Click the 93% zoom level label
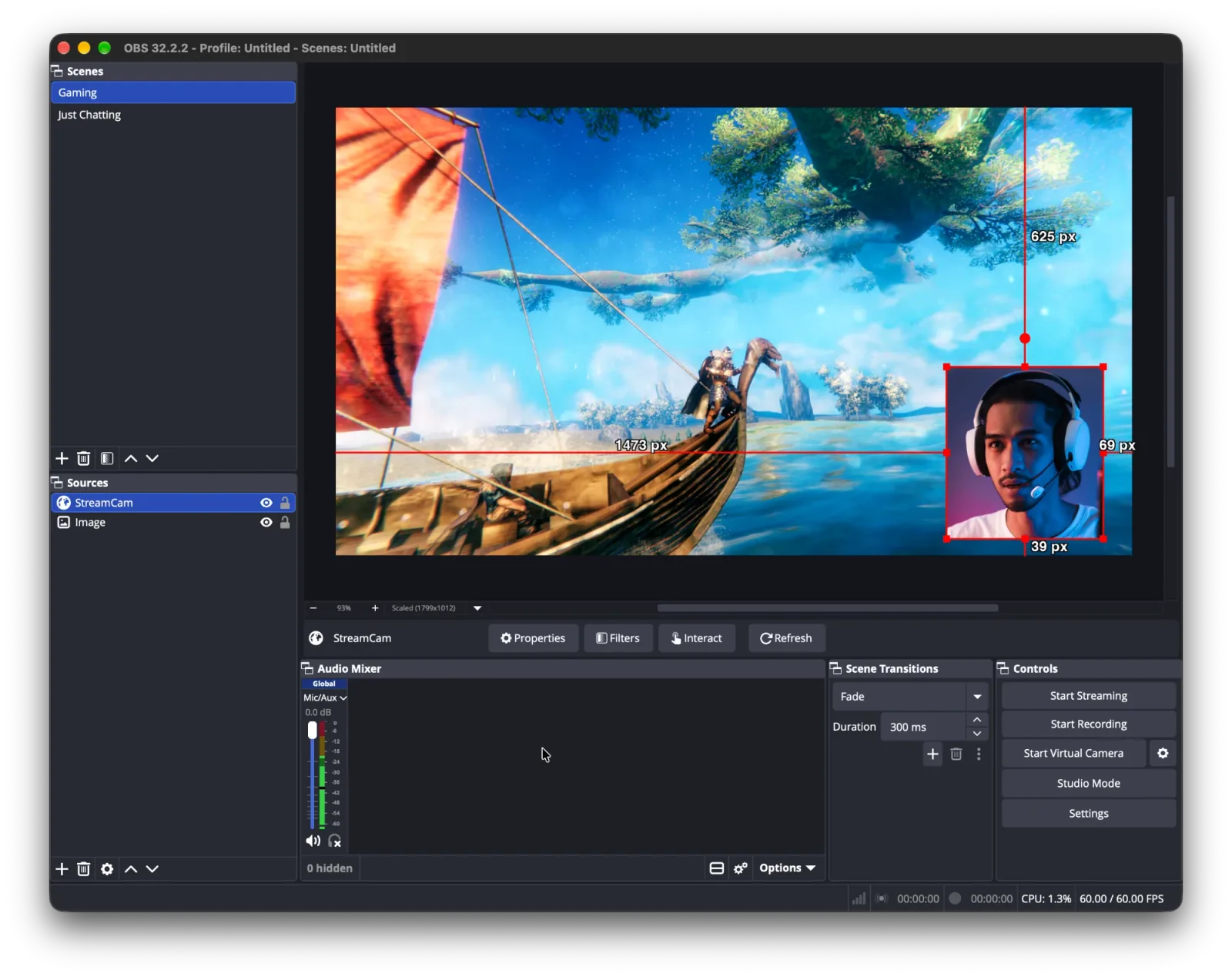Image resolution: width=1232 pixels, height=977 pixels. pyautogui.click(x=343, y=607)
